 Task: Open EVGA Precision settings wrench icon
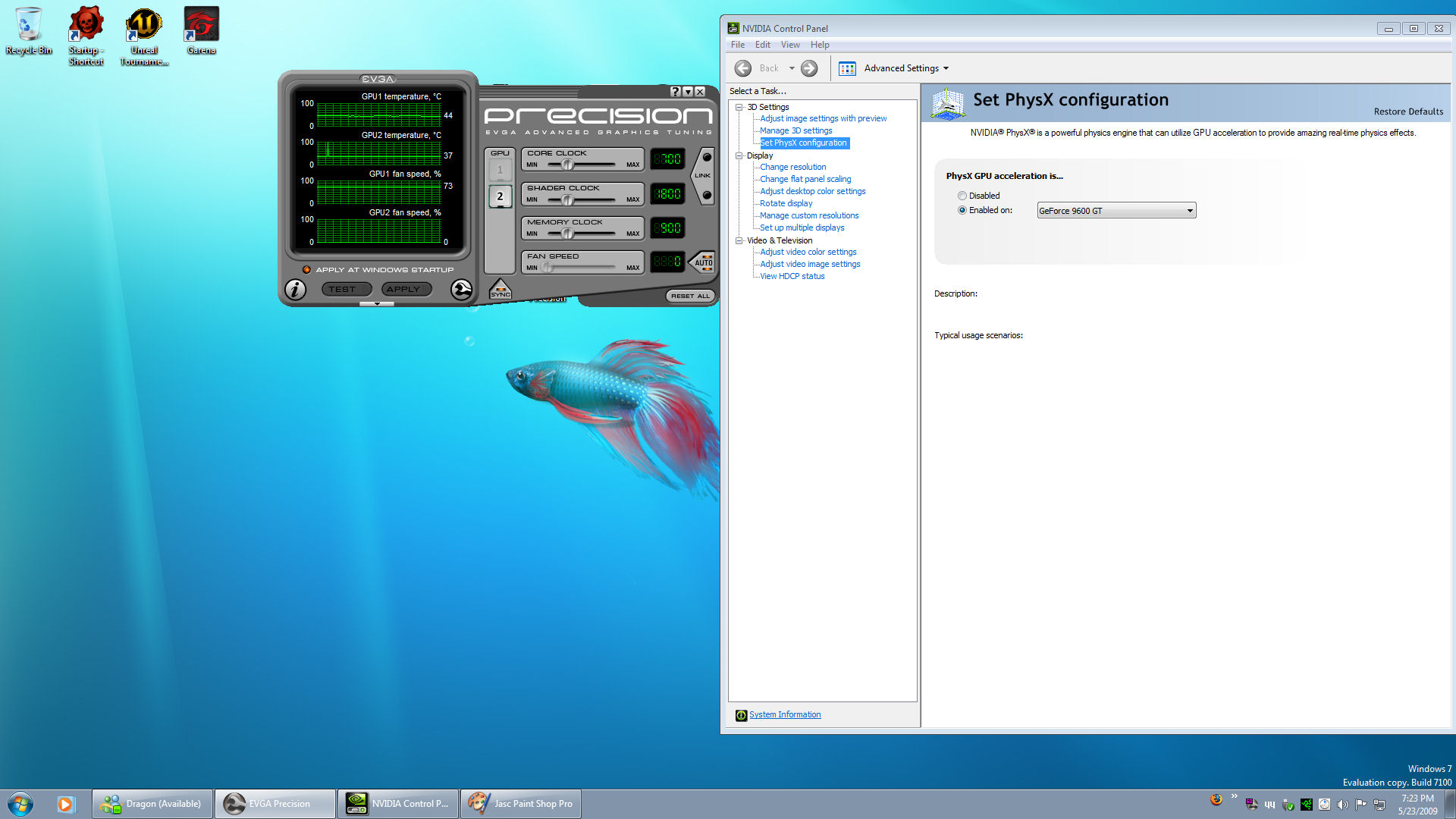point(461,290)
